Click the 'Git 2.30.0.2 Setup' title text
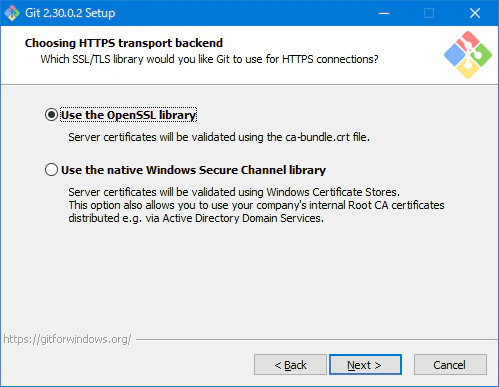Screen dimensions: 499x387 (x=70, y=13)
